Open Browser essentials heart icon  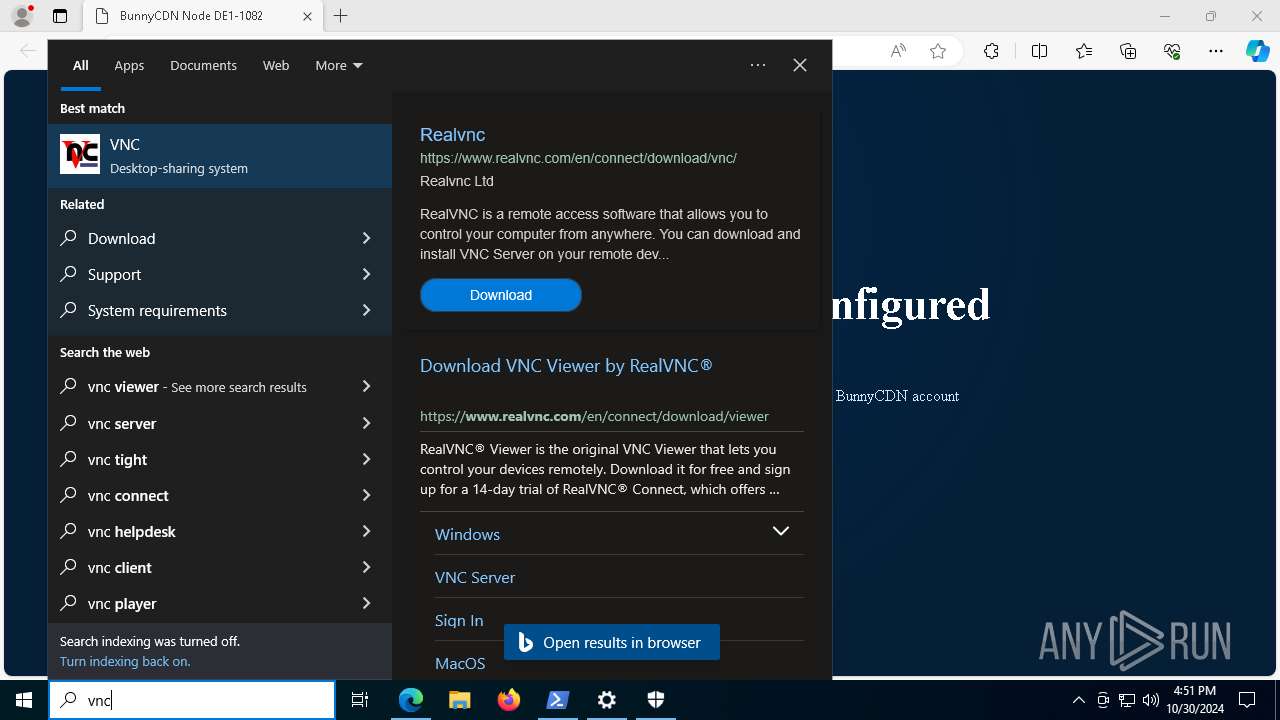tap(1172, 51)
